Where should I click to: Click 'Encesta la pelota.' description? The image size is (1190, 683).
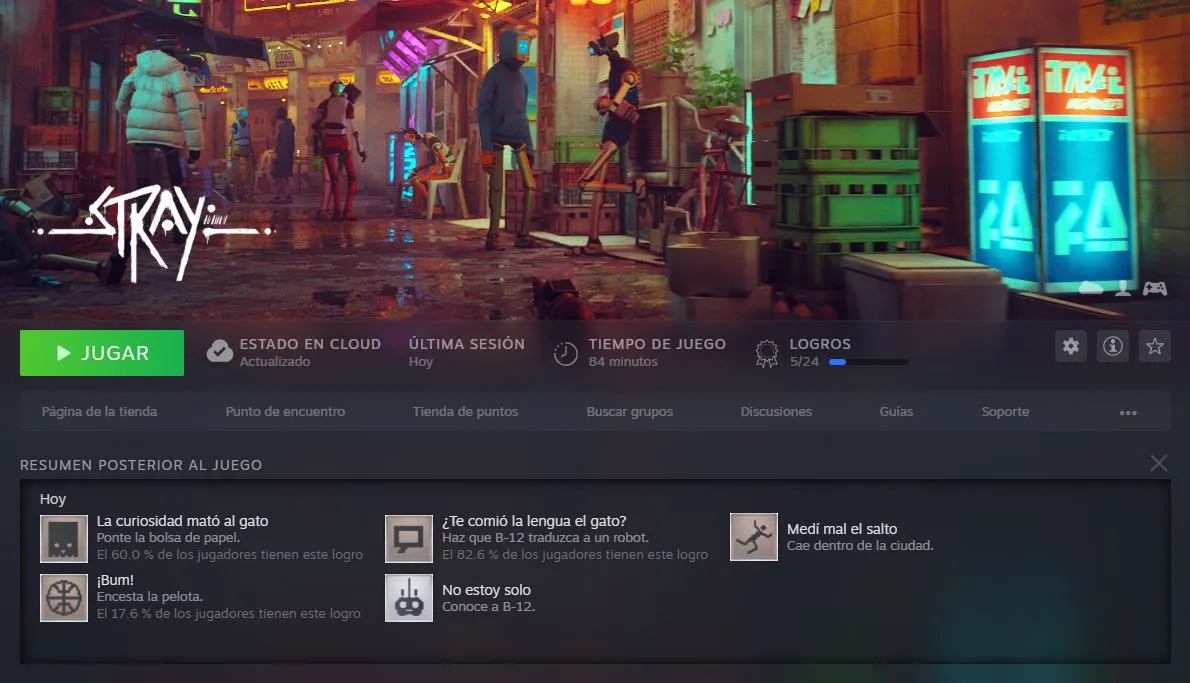click(150, 597)
